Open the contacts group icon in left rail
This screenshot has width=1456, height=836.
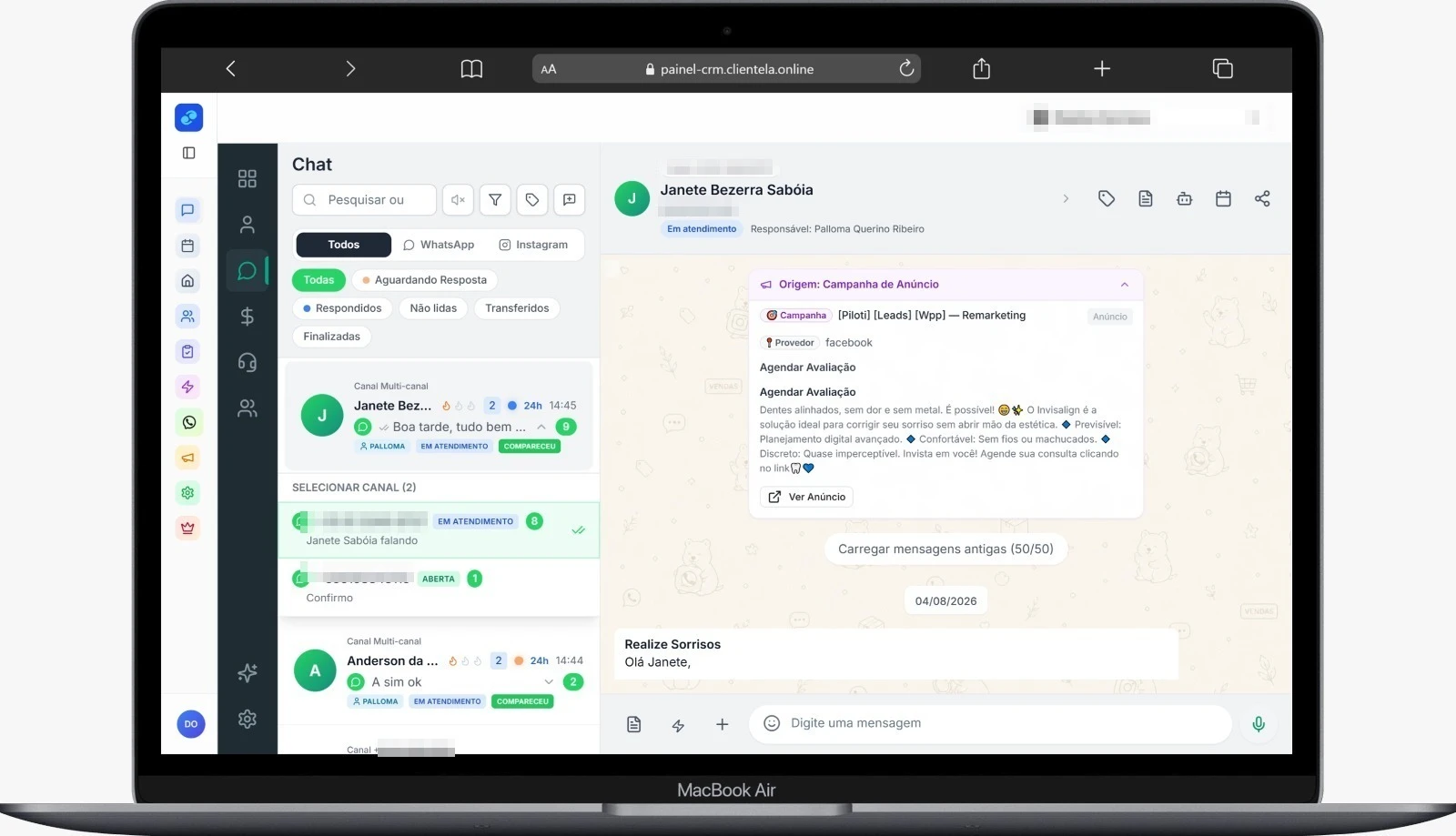(x=187, y=317)
